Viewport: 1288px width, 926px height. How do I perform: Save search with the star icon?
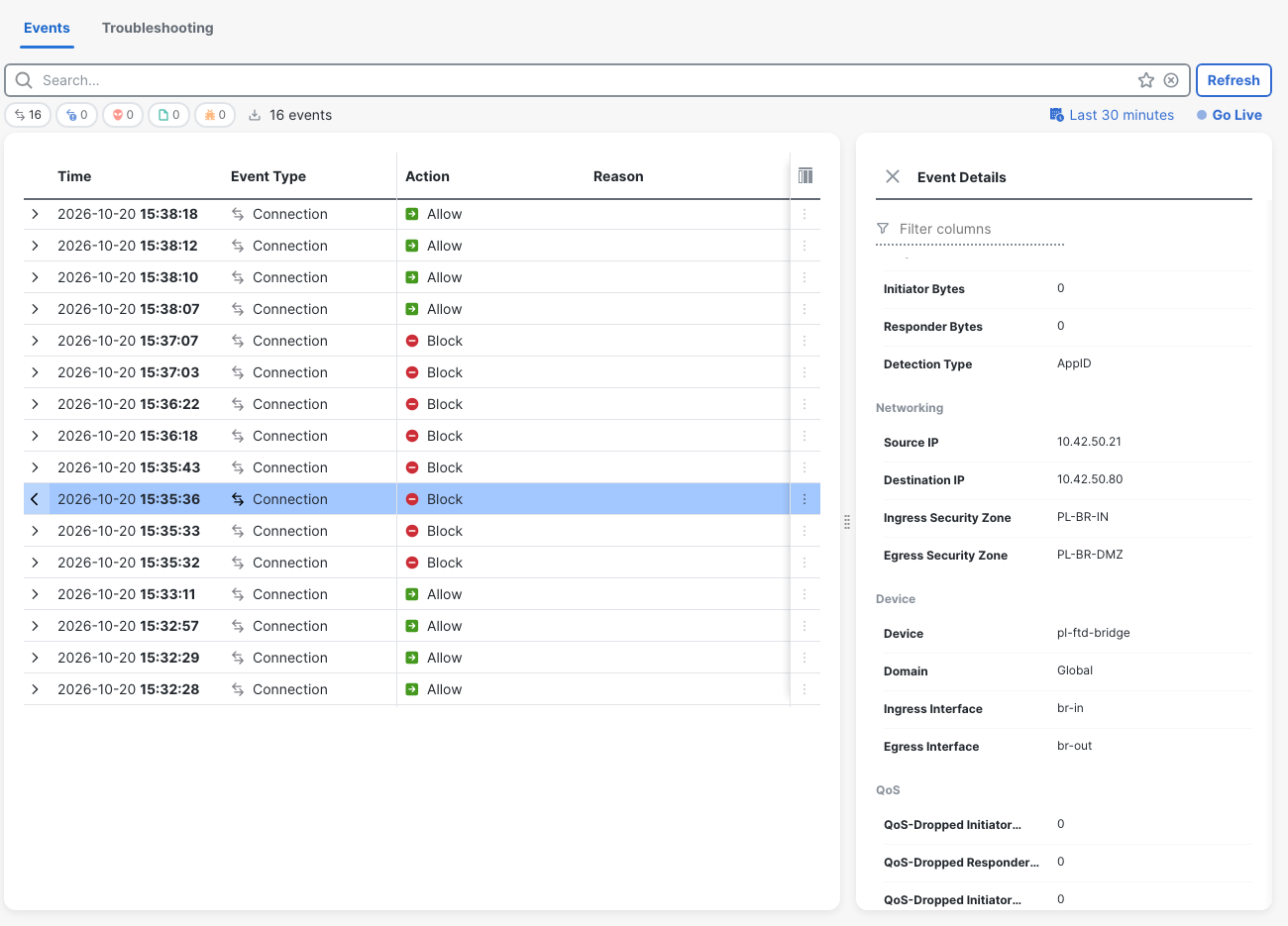coord(1146,80)
